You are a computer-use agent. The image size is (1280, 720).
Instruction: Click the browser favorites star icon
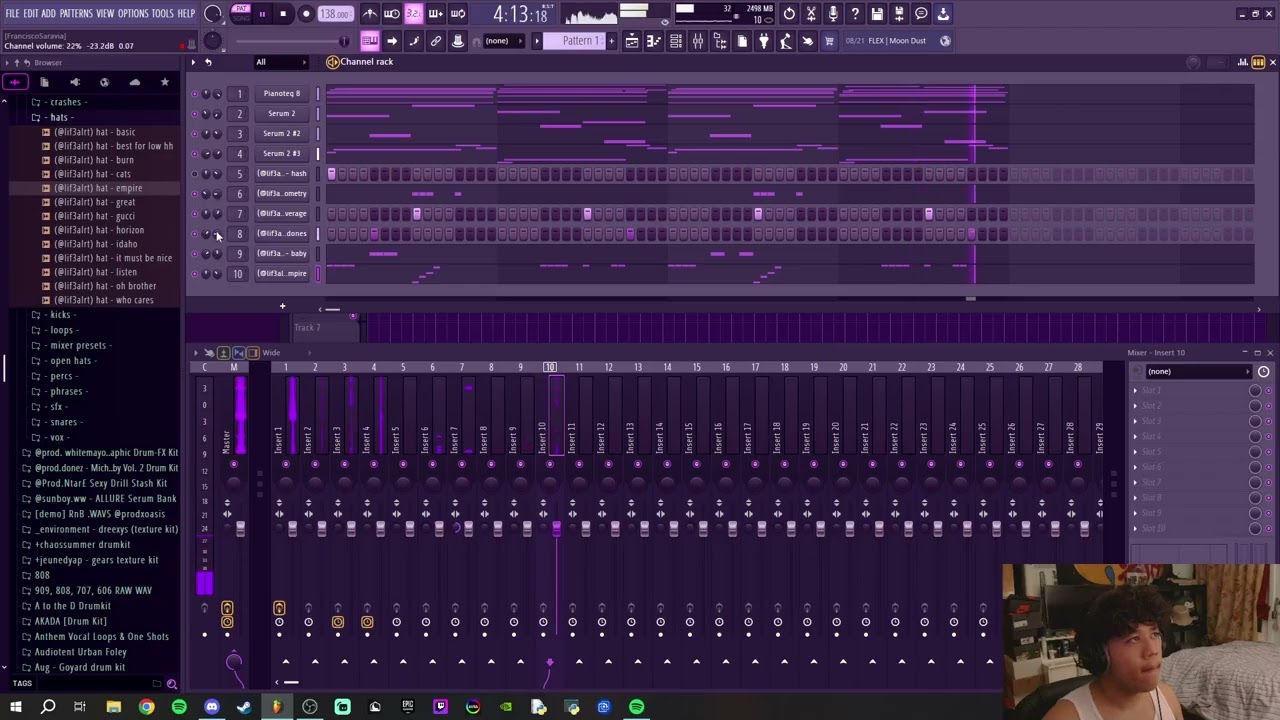(165, 82)
